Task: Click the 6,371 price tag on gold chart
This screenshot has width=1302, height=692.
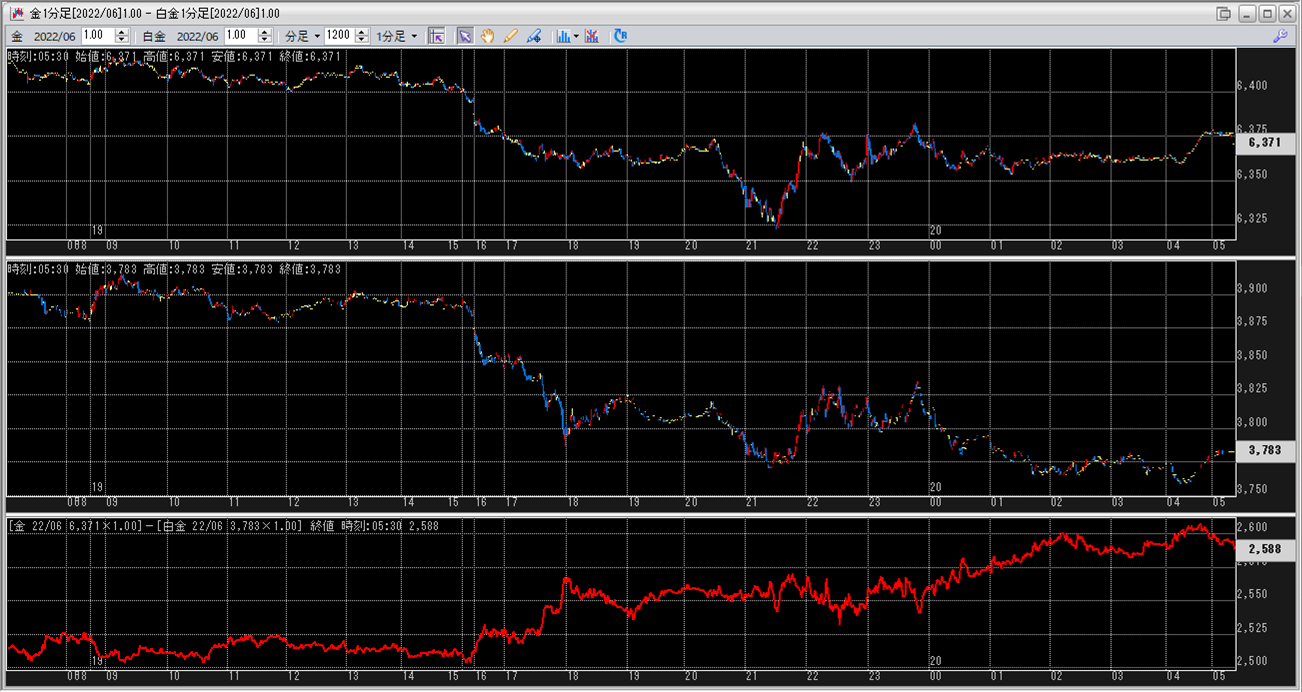Action: [x=1265, y=143]
